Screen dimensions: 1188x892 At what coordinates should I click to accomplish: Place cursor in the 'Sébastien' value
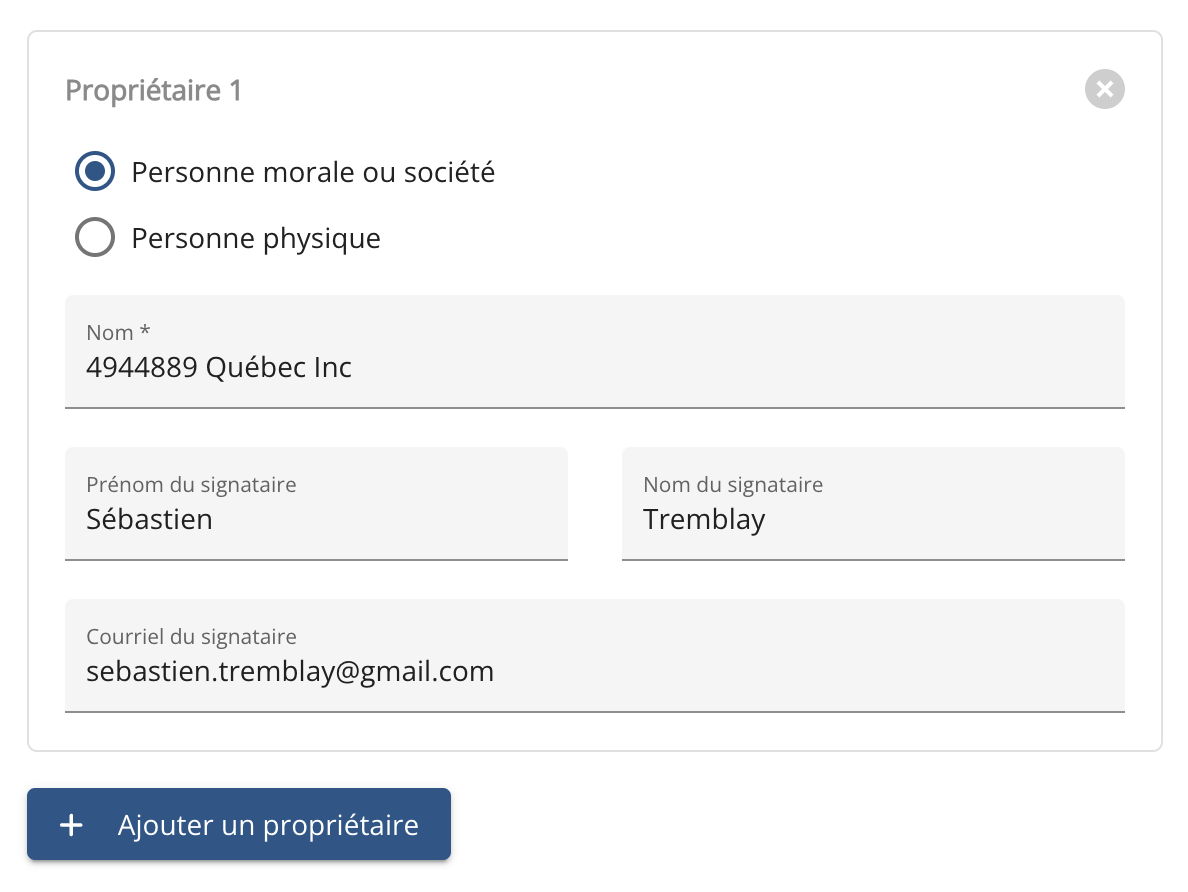point(149,520)
